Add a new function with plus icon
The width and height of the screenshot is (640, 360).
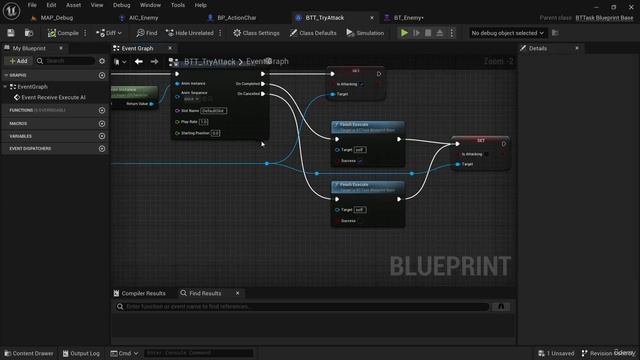[x=102, y=110]
